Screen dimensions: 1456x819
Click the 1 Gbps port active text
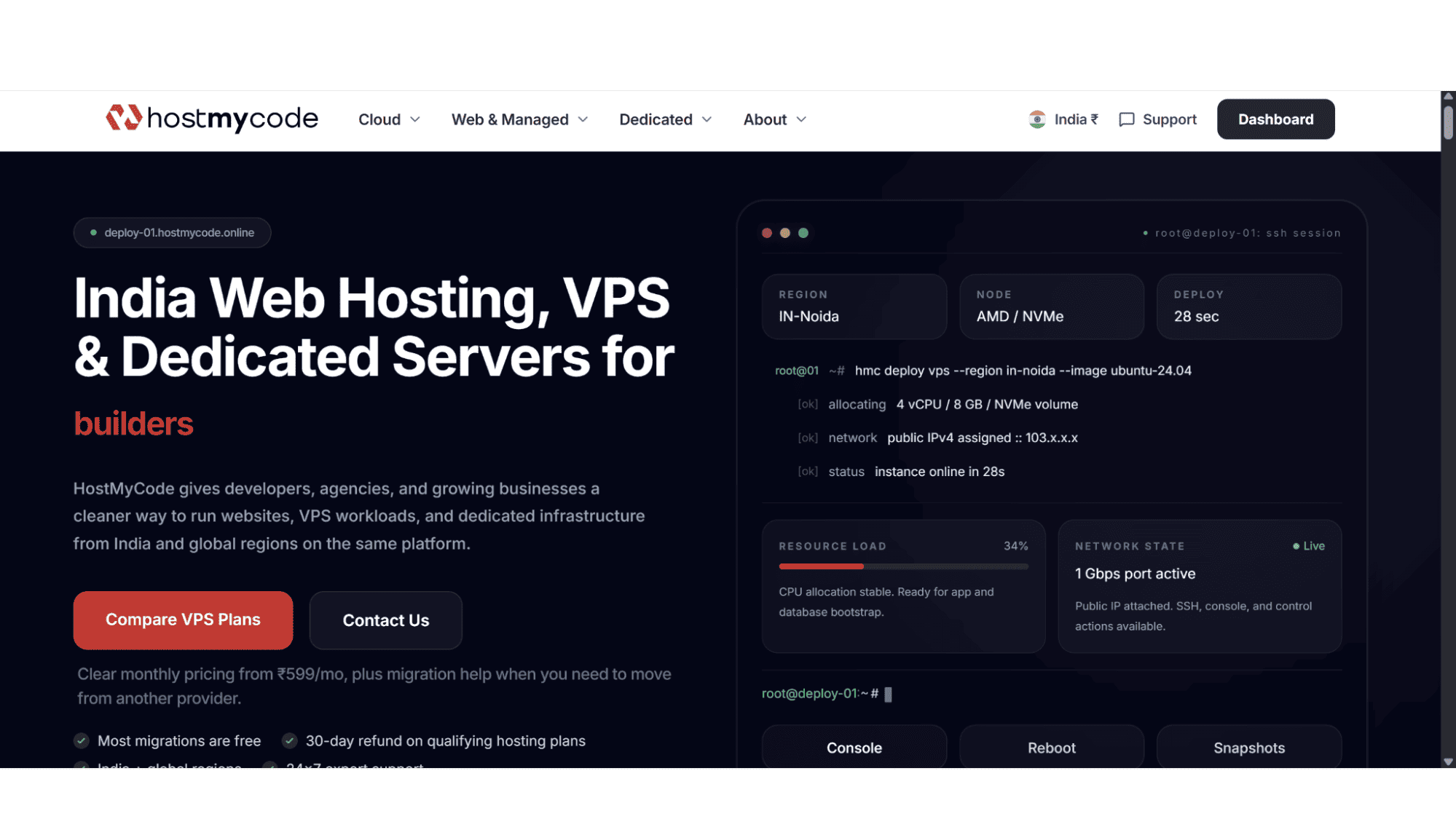pyautogui.click(x=1135, y=574)
